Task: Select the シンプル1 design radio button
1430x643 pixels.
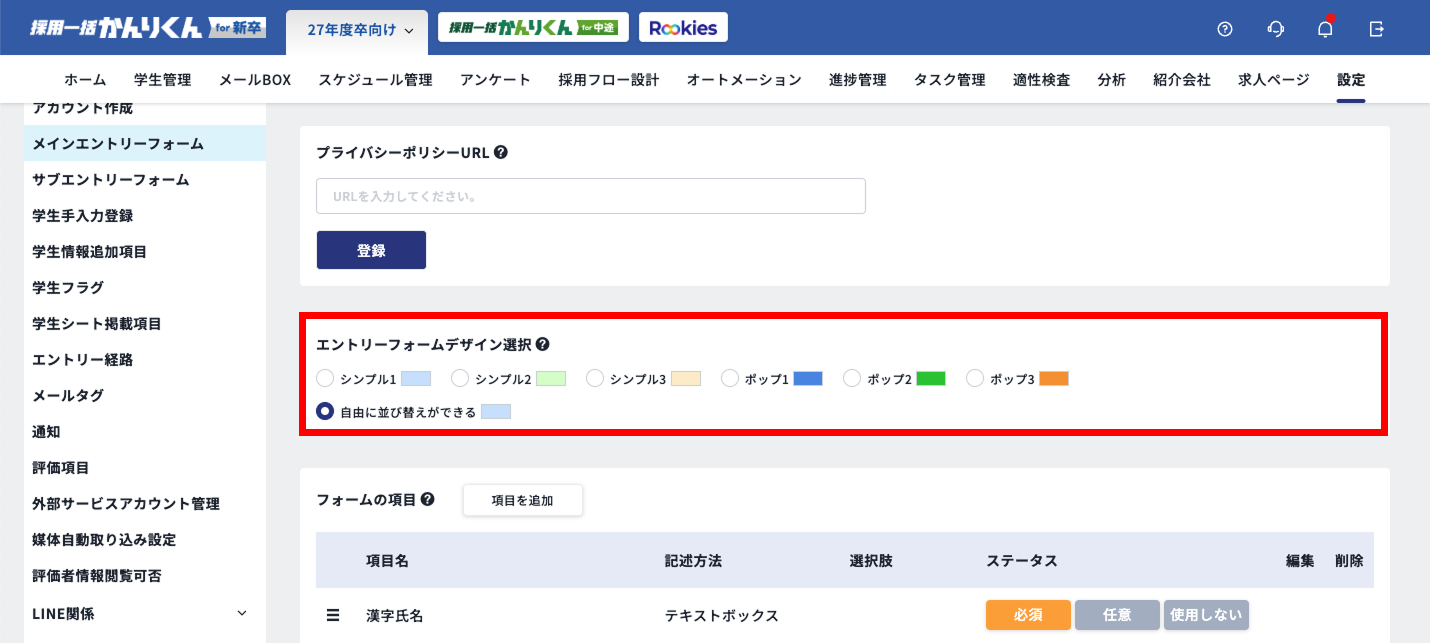Action: coord(325,378)
